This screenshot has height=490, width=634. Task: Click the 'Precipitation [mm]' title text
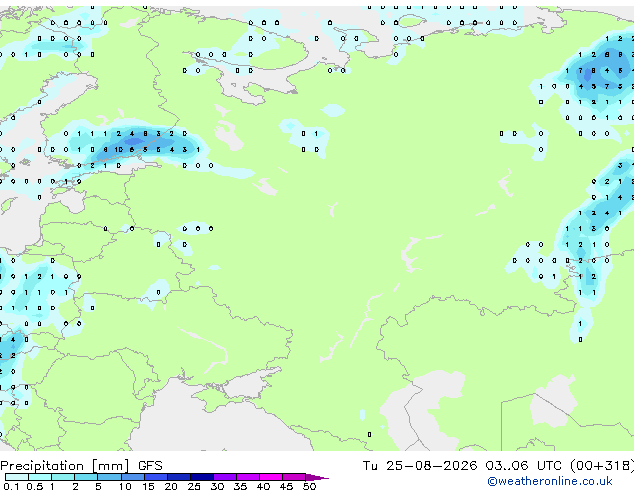[65, 466]
